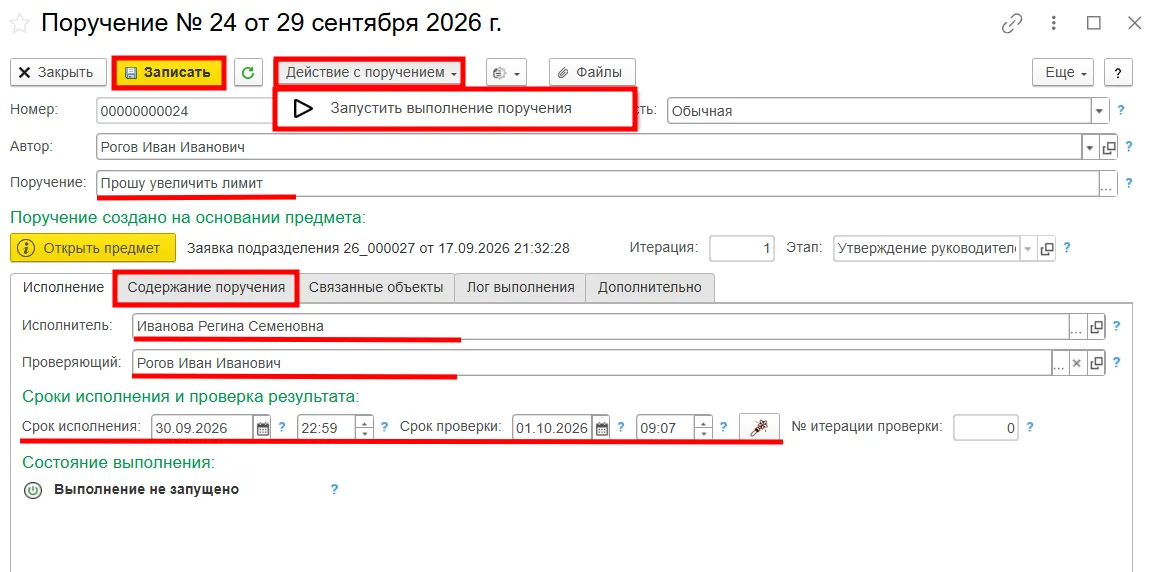The image size is (1150, 572).
Task: Copy link to this document icon
Action: [1012, 23]
